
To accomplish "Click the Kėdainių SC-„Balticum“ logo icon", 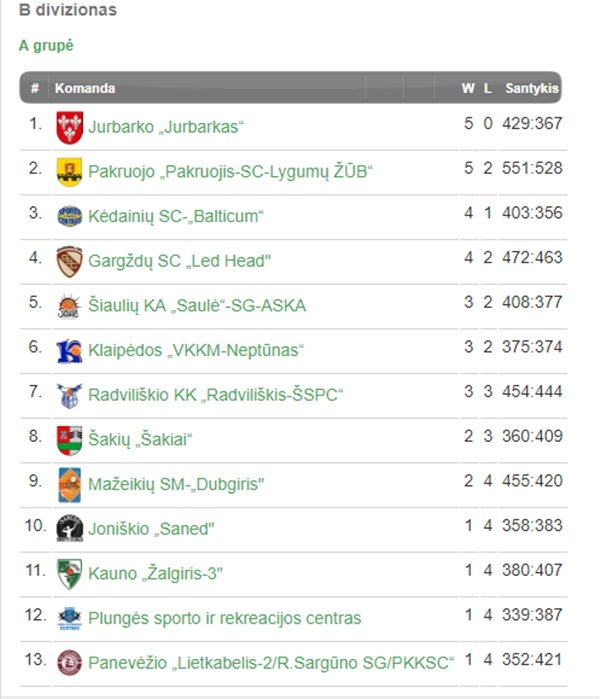I will tap(69, 216).
